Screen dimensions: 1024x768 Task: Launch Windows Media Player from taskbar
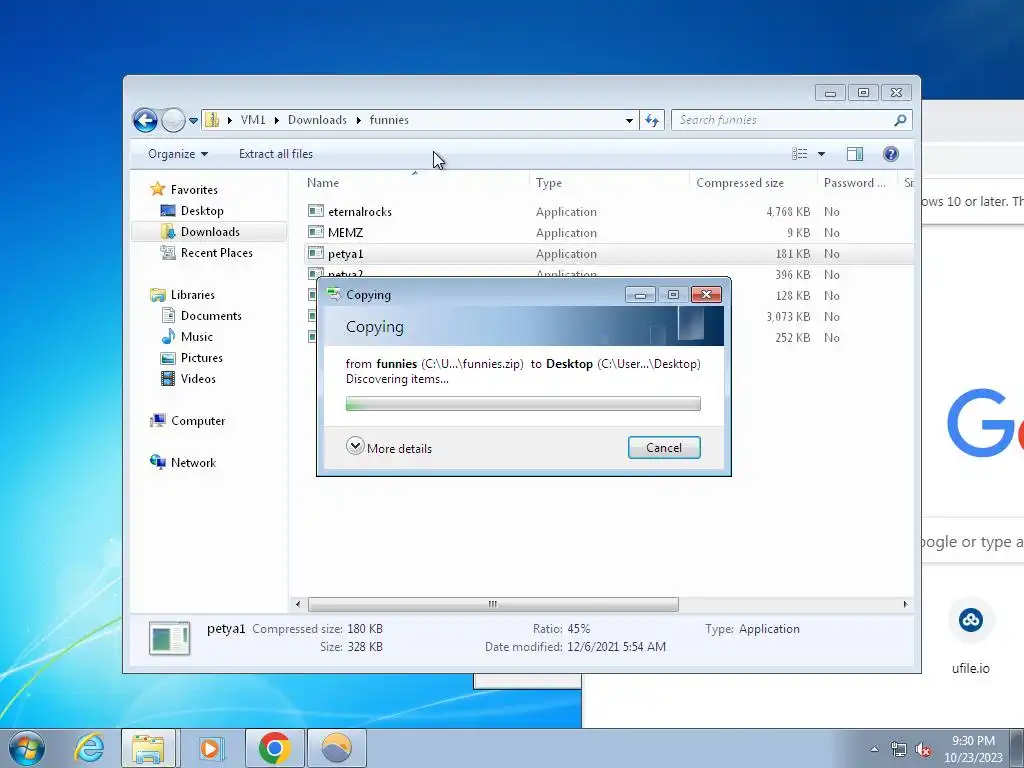point(210,748)
